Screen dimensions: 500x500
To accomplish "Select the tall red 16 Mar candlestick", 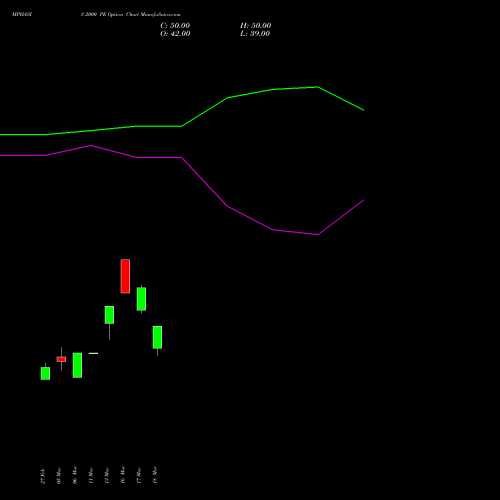I will [125, 276].
